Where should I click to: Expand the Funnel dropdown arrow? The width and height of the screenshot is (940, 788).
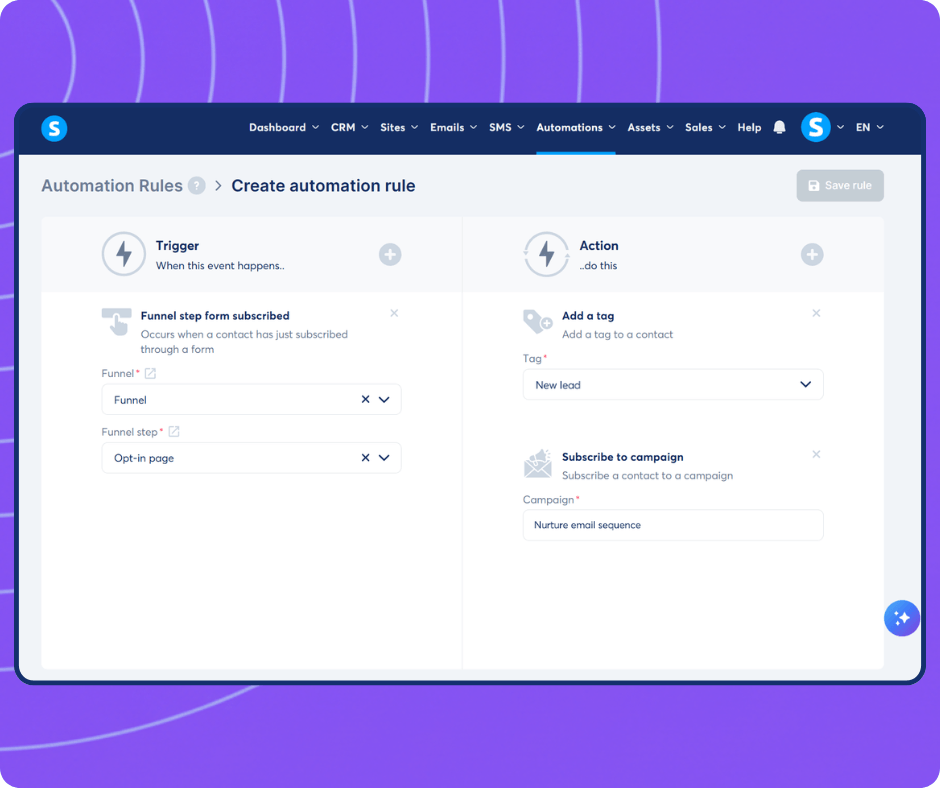point(384,399)
